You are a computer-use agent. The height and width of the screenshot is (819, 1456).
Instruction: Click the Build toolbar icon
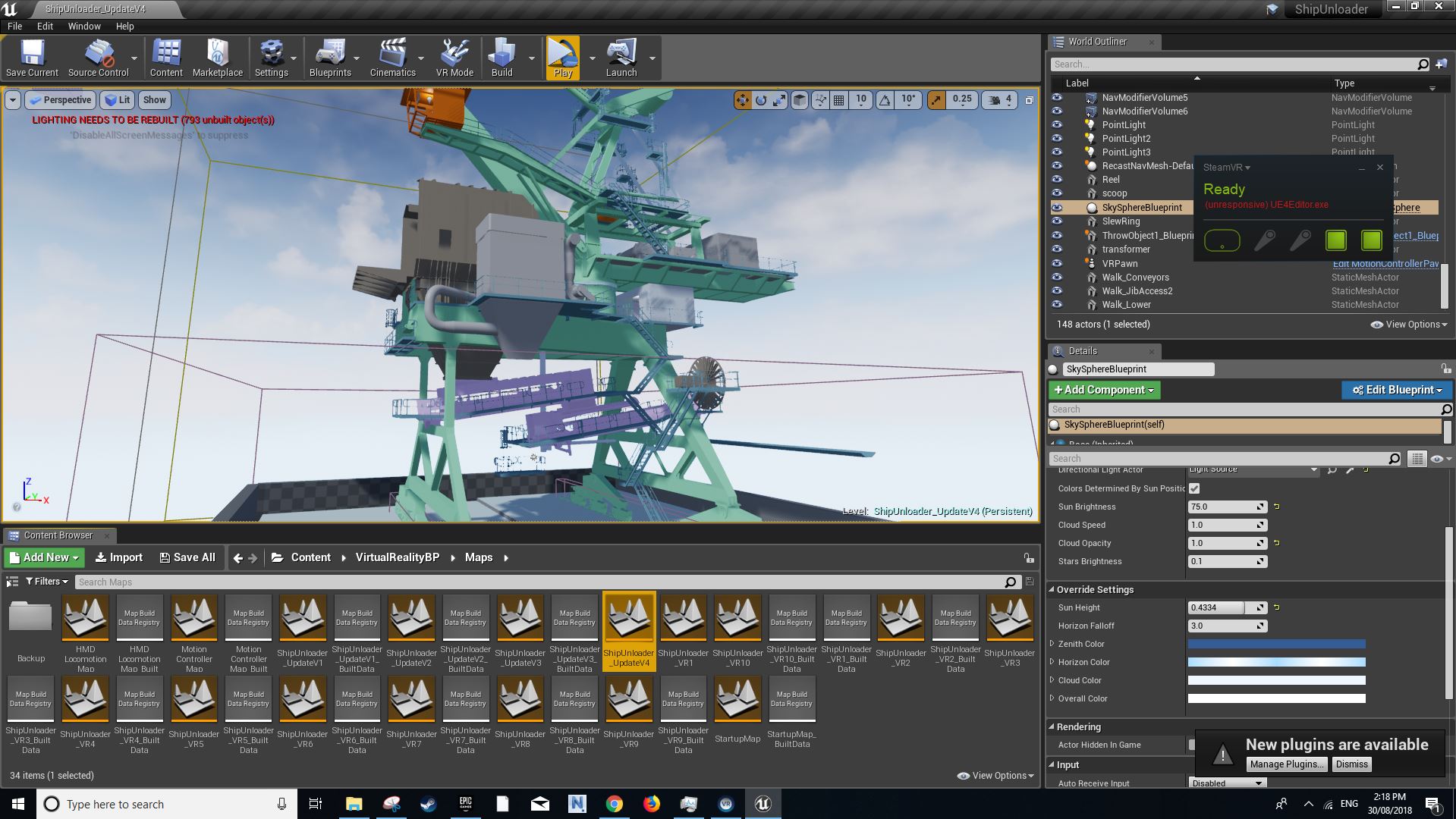pos(502,58)
